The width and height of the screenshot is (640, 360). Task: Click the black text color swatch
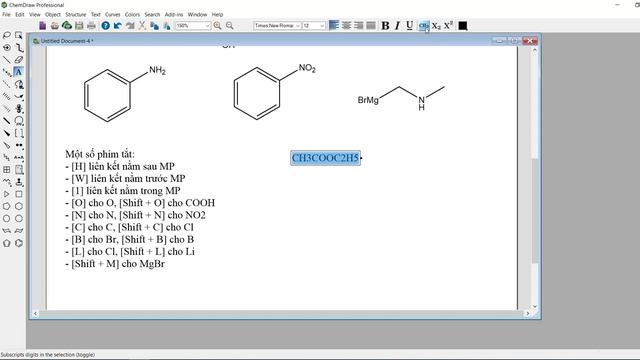click(x=462, y=26)
